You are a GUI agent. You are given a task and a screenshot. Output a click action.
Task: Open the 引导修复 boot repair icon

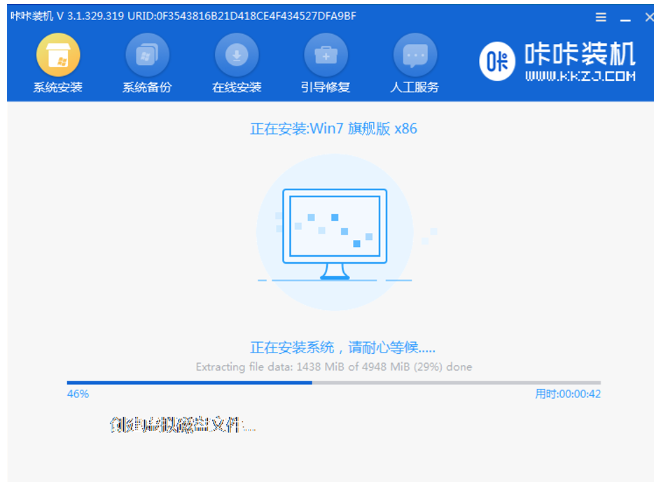coord(326,55)
